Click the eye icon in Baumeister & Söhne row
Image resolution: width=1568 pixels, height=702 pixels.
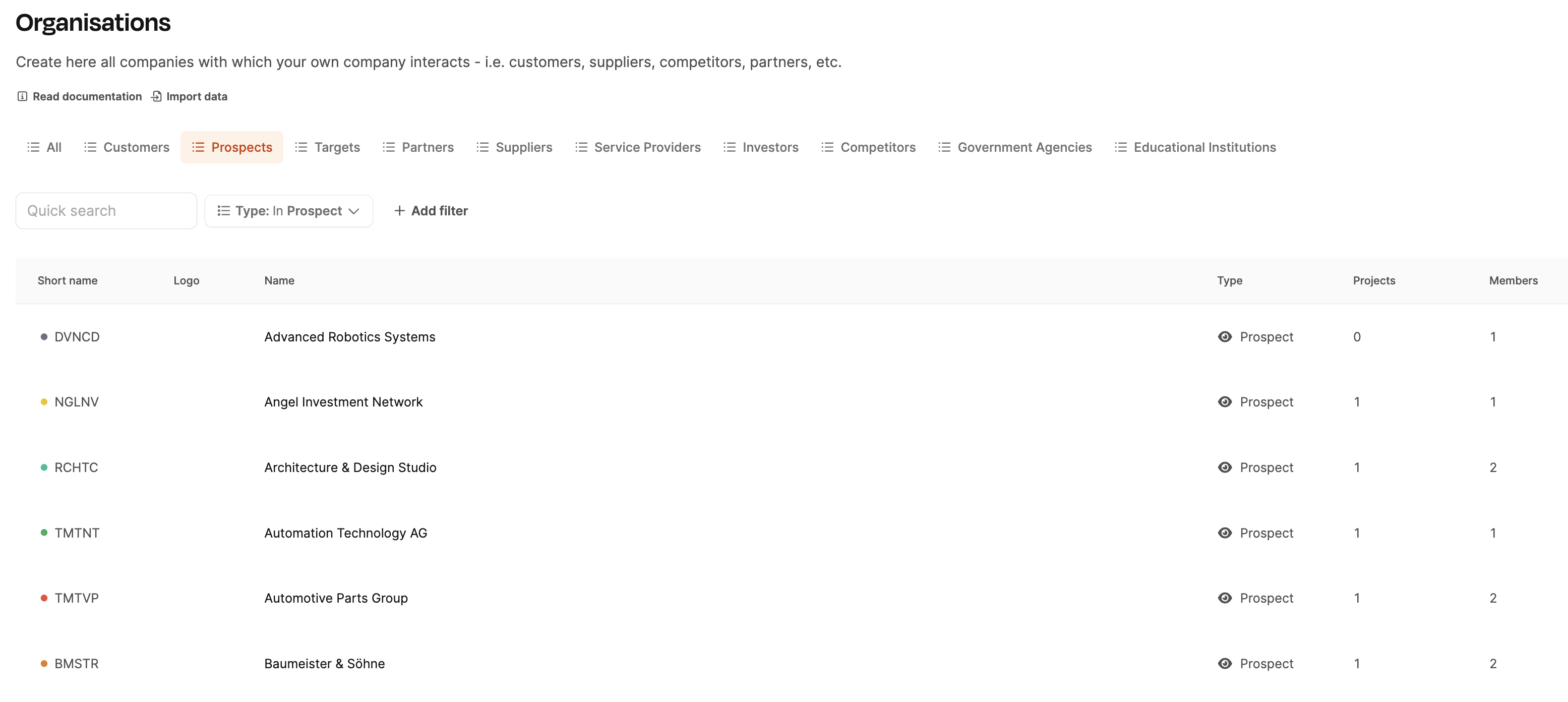(1225, 664)
